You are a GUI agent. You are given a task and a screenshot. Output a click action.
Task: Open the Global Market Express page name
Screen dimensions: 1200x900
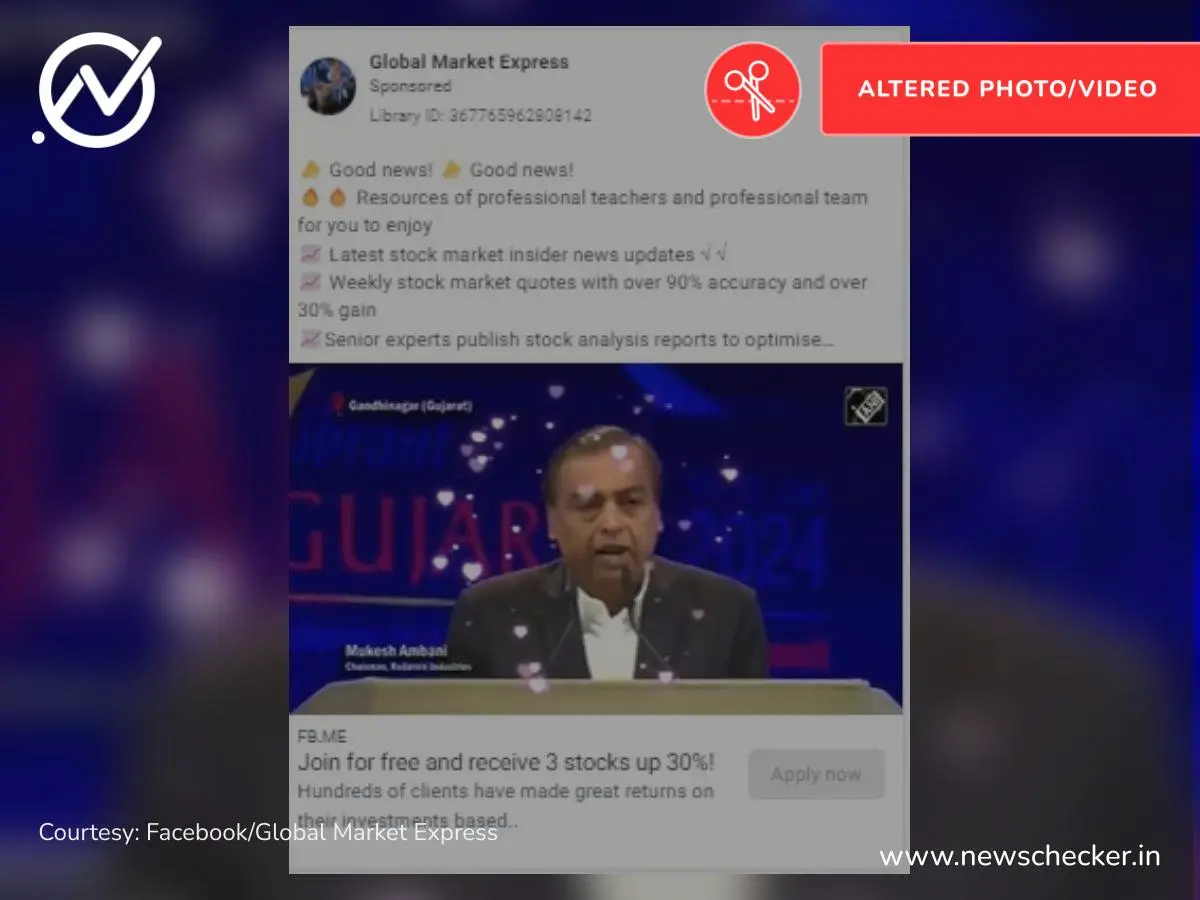469,62
